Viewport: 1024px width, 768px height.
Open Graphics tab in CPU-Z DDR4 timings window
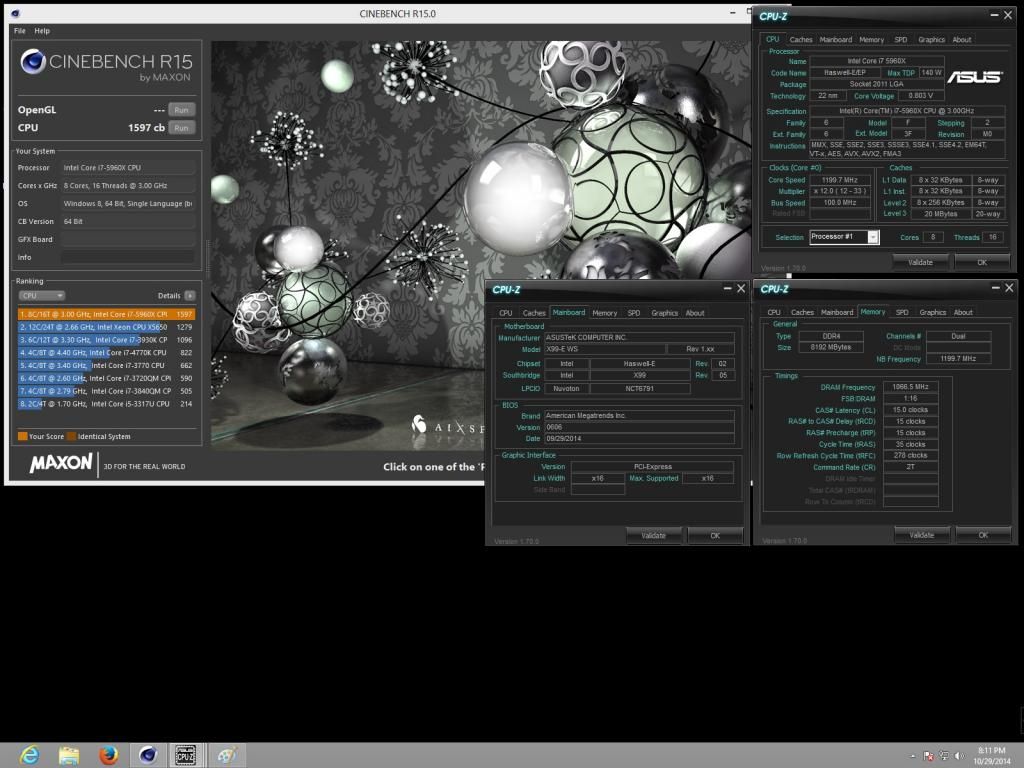[933, 313]
